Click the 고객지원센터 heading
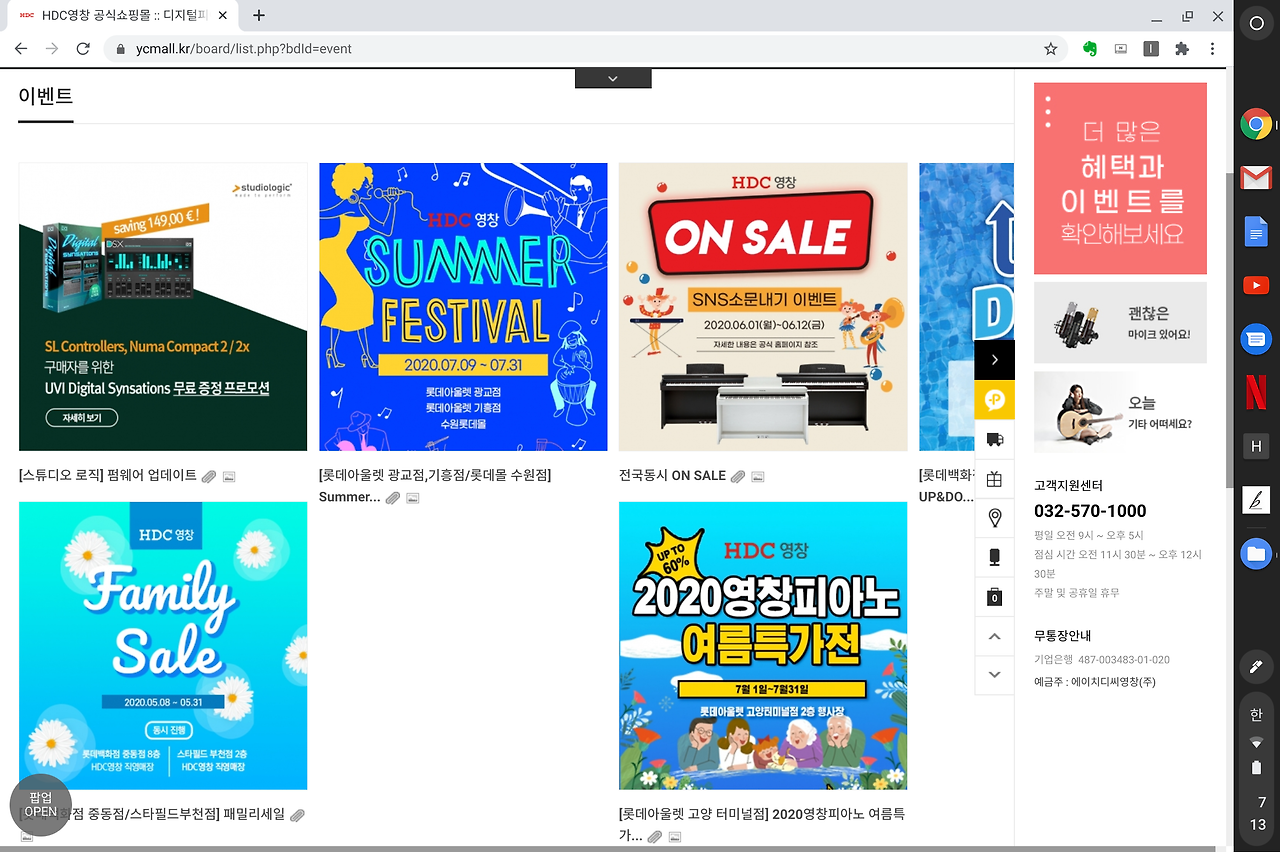The height and width of the screenshot is (852, 1280). pyautogui.click(x=1068, y=485)
